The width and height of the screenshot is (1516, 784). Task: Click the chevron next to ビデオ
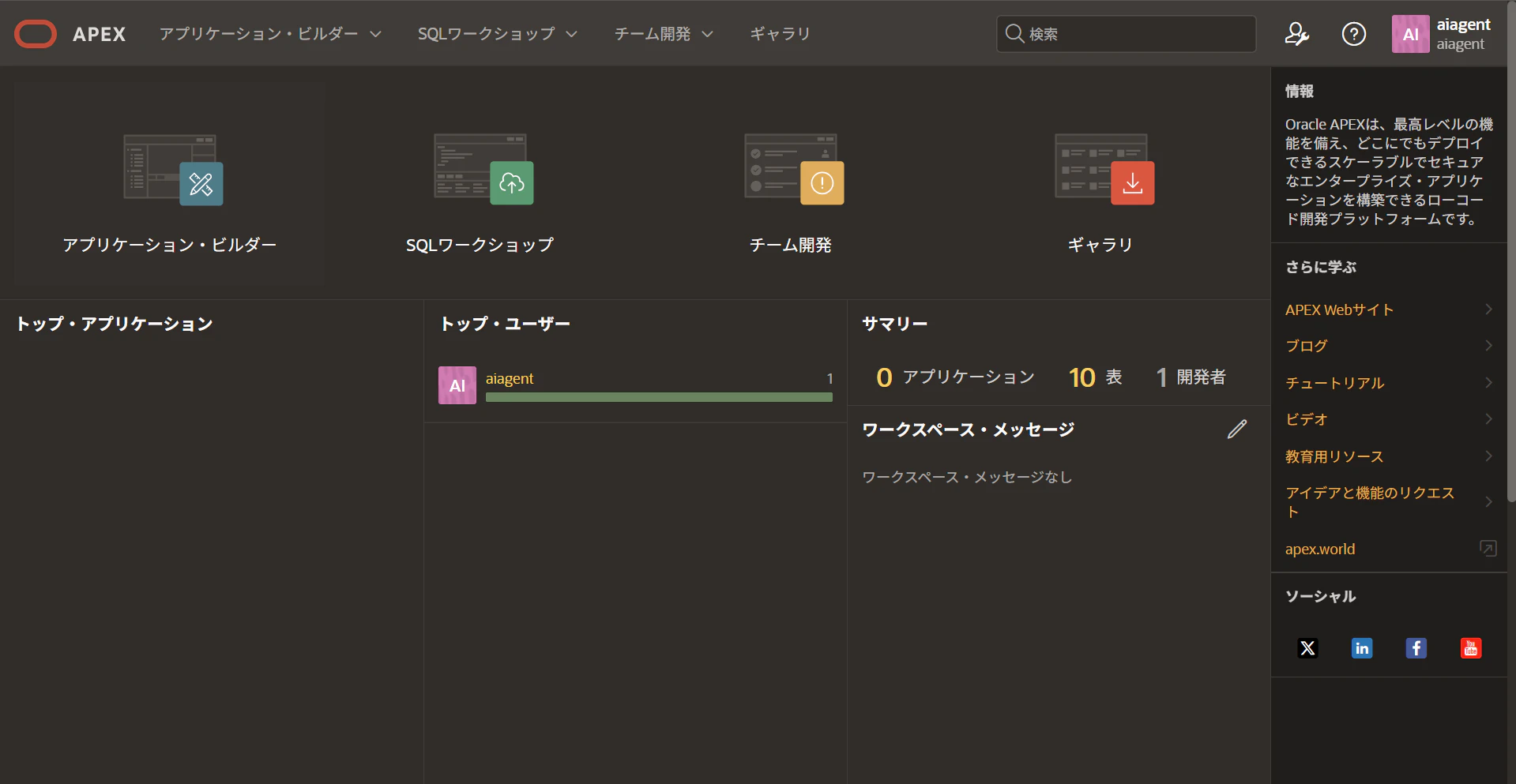(x=1488, y=419)
